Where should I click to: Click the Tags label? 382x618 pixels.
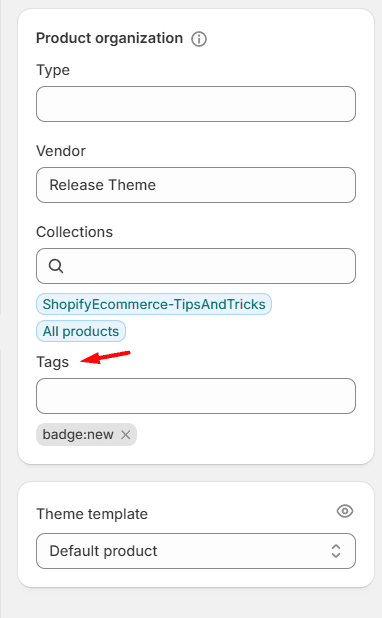(x=52, y=362)
